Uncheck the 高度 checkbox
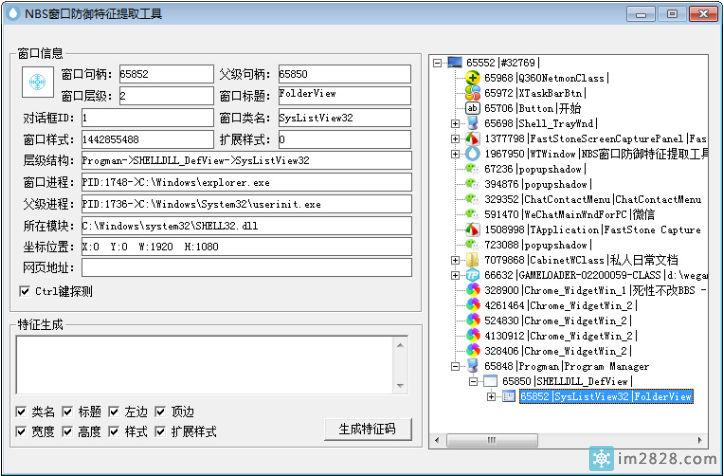The image size is (724, 476). pos(67,432)
